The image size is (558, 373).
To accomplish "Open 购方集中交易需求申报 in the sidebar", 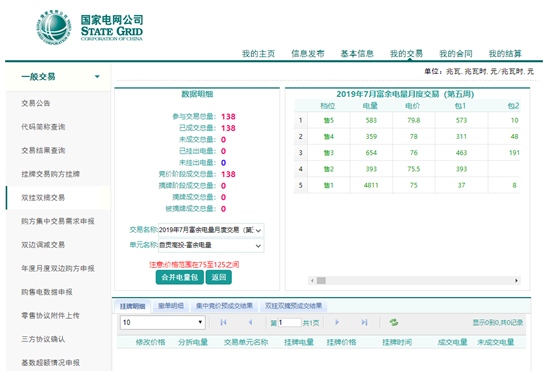I will click(58, 221).
